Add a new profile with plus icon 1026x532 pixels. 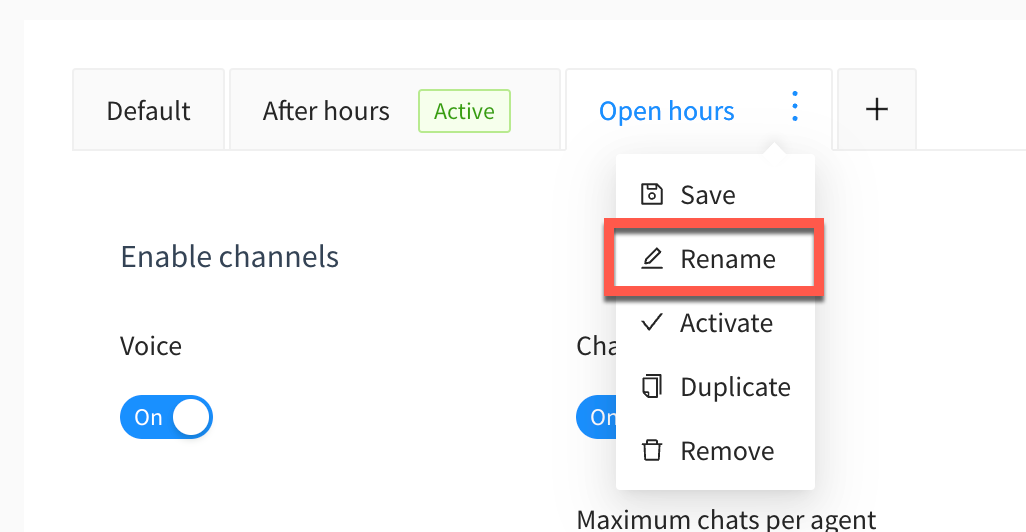pos(877,109)
